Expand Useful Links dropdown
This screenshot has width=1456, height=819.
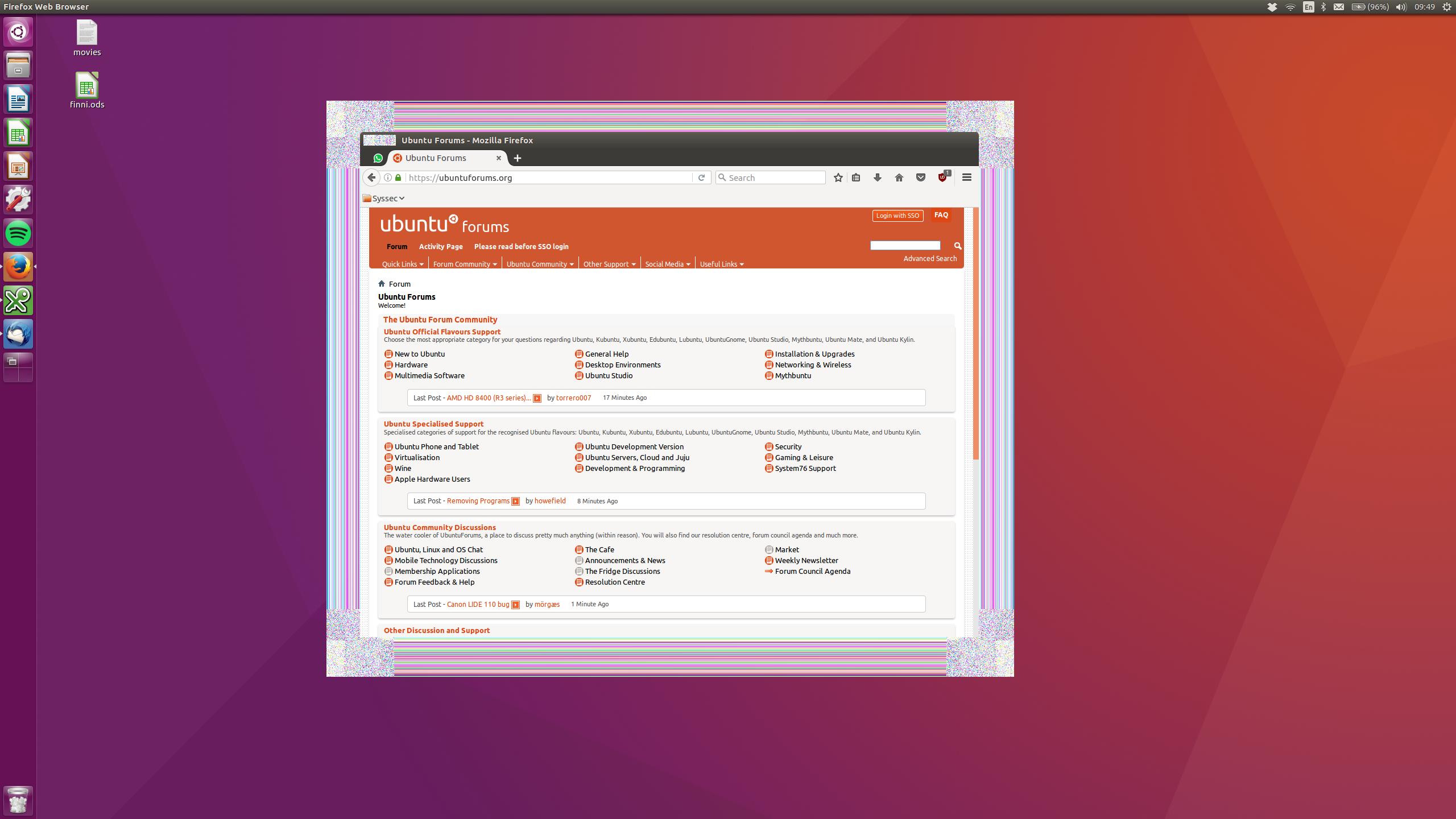coord(722,264)
